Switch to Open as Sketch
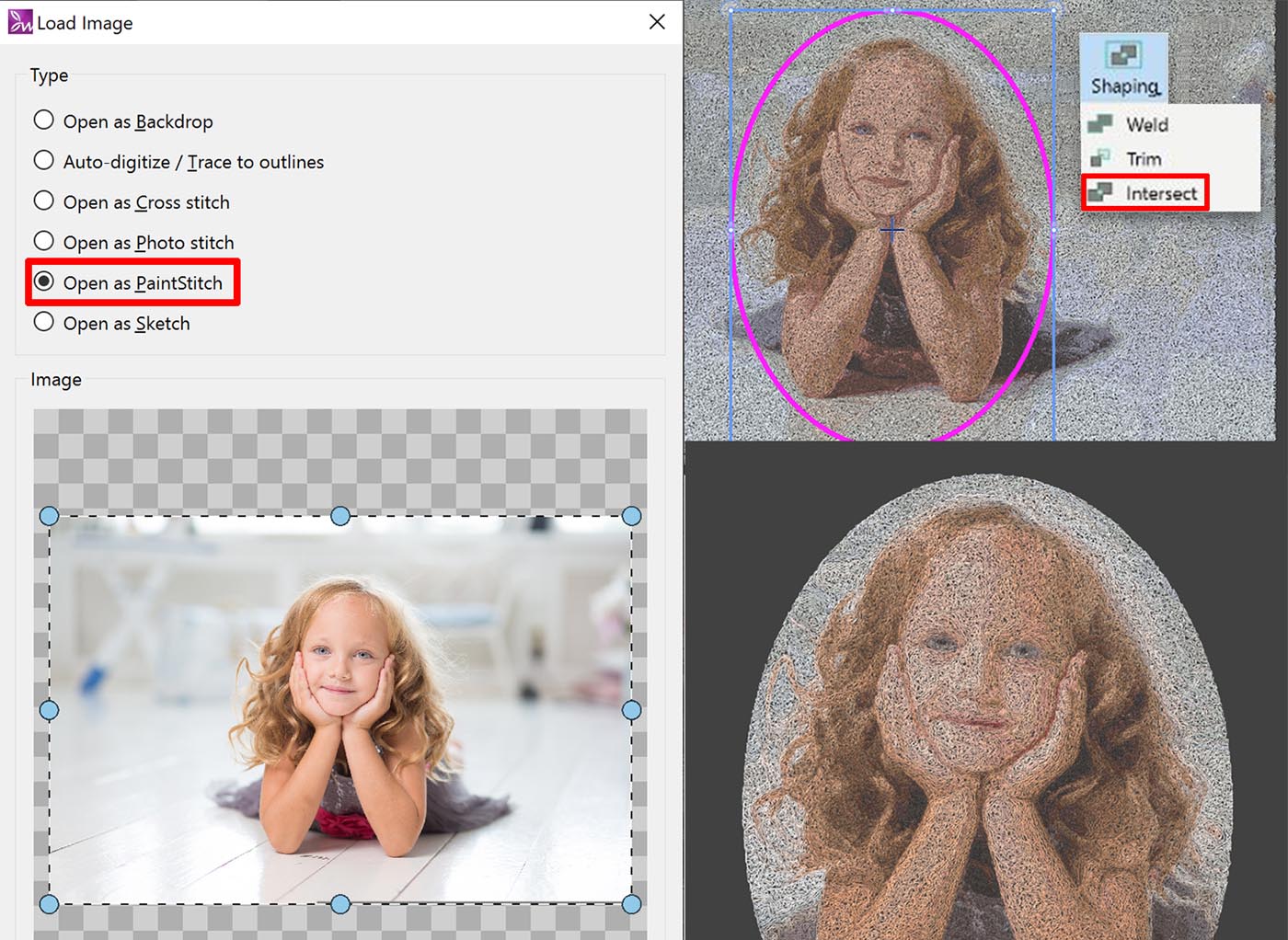 44,323
